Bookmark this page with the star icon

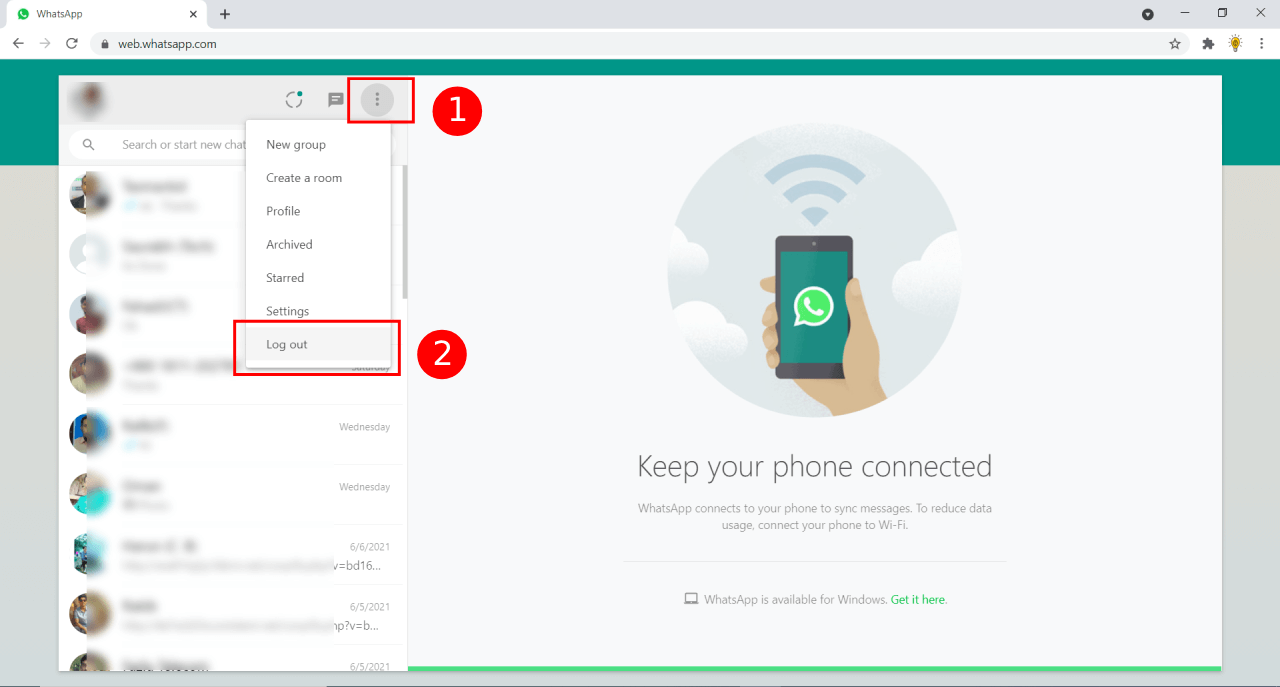1175,44
